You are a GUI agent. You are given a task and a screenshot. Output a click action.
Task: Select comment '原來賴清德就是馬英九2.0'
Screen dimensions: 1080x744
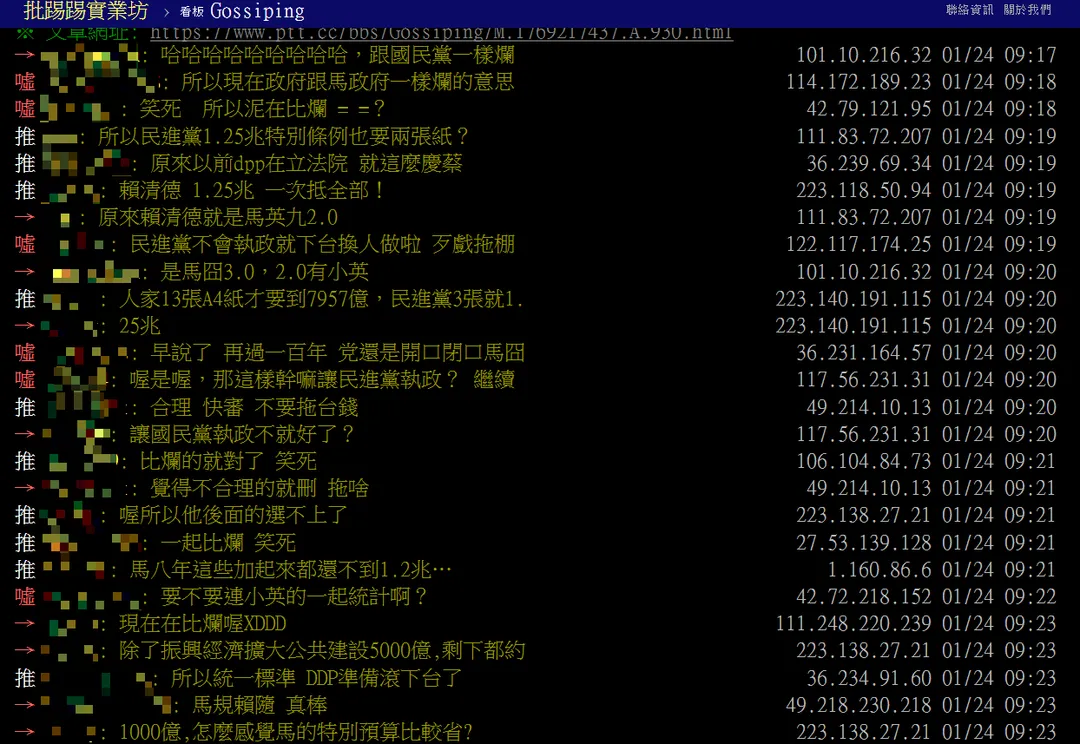click(218, 218)
